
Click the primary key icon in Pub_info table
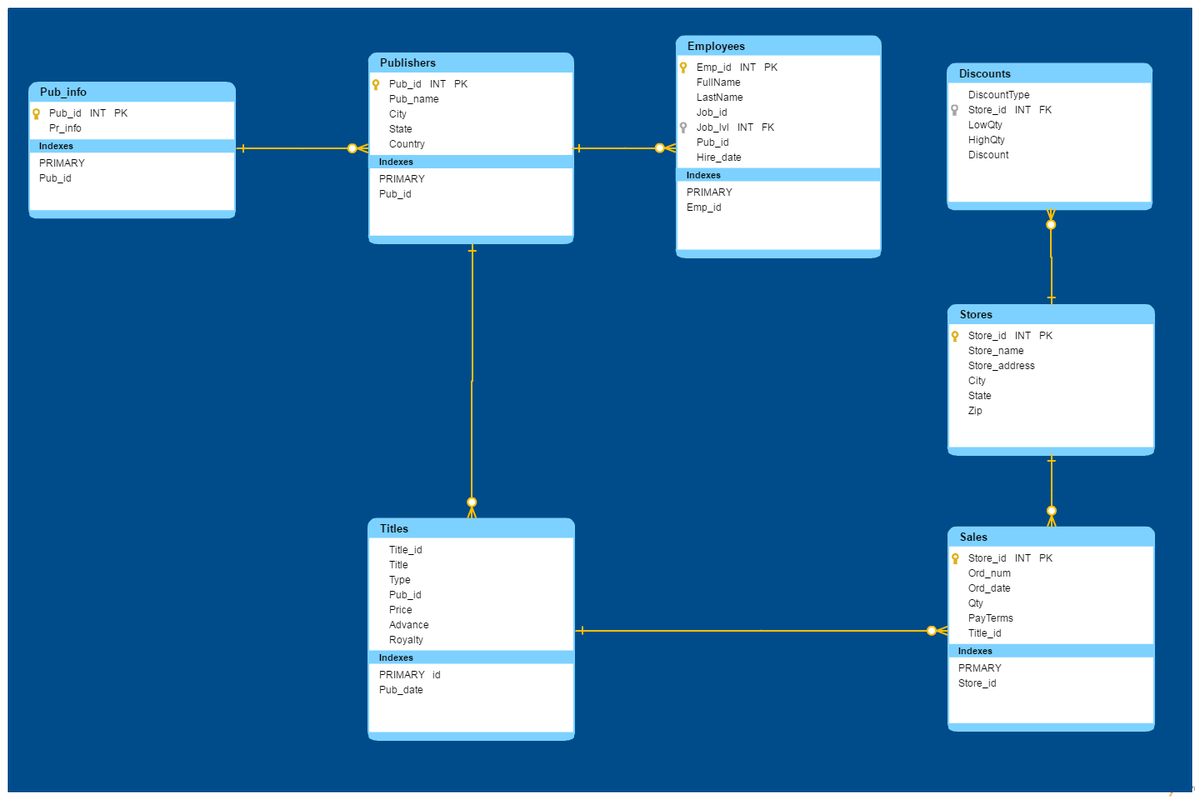36,114
